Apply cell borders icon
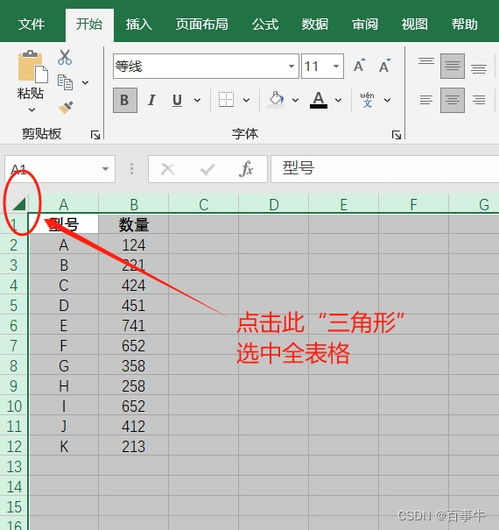This screenshot has height=530, width=499. point(226,100)
